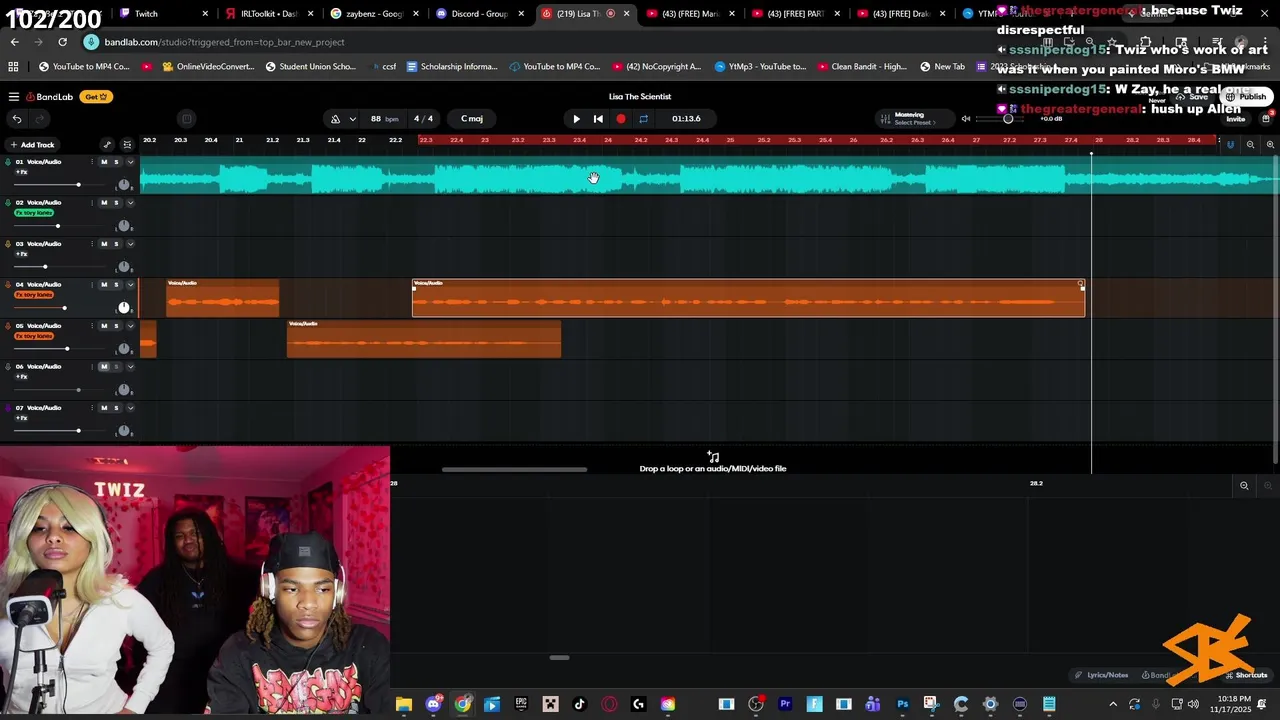Viewport: 1280px width, 720px height.
Task: Open track 05 three-dot drag handle
Action: 93,326
